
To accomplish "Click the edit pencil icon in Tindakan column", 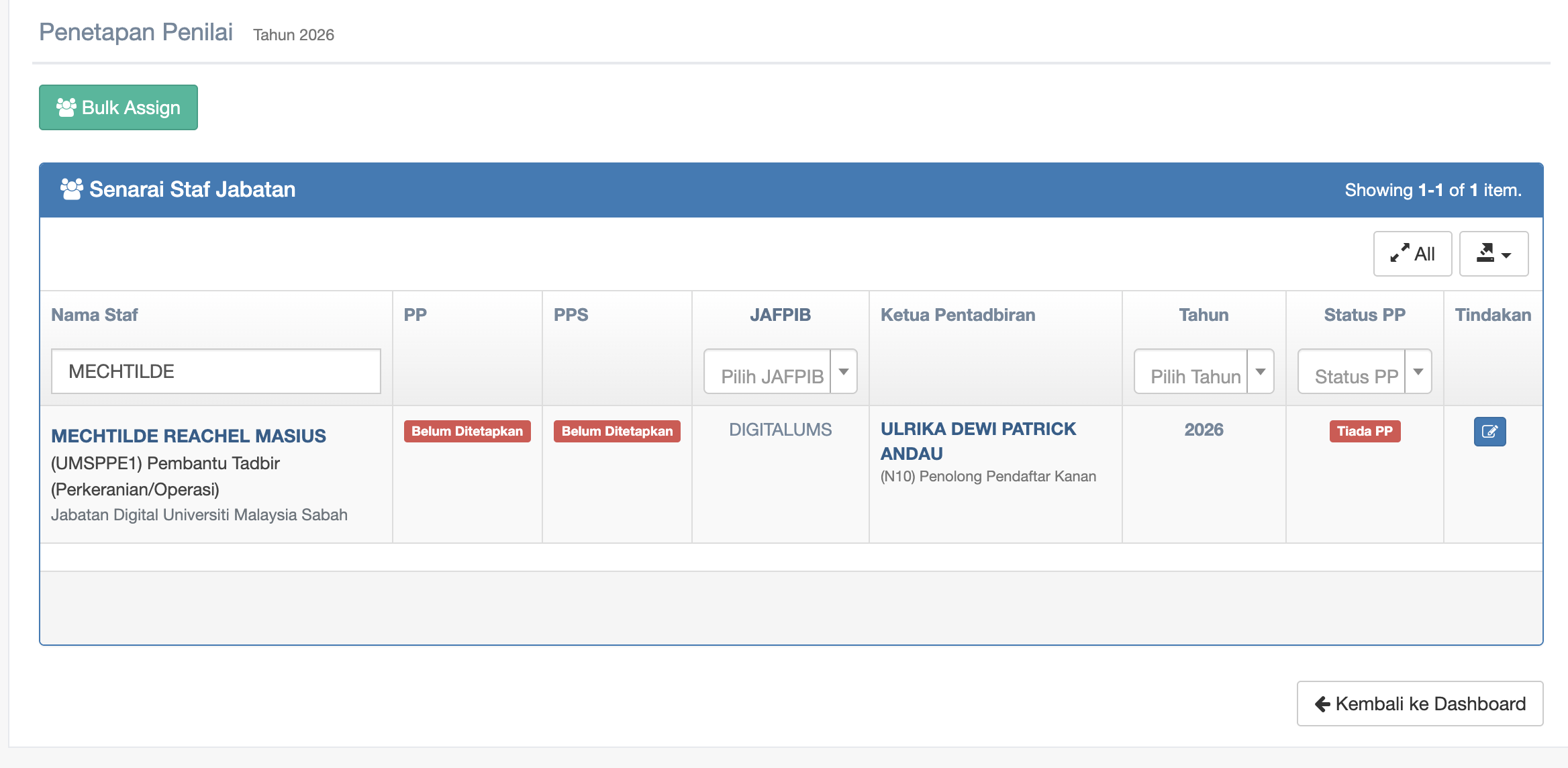I will click(x=1489, y=432).
